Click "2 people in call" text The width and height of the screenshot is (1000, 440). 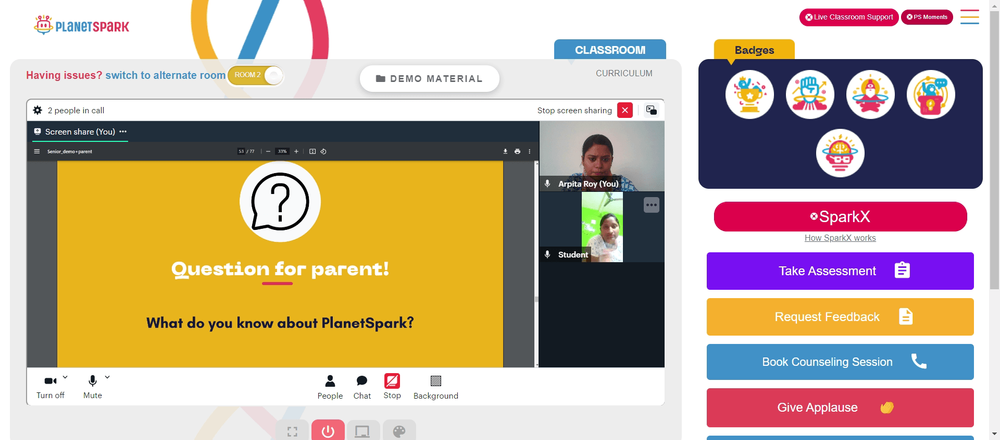tap(76, 110)
